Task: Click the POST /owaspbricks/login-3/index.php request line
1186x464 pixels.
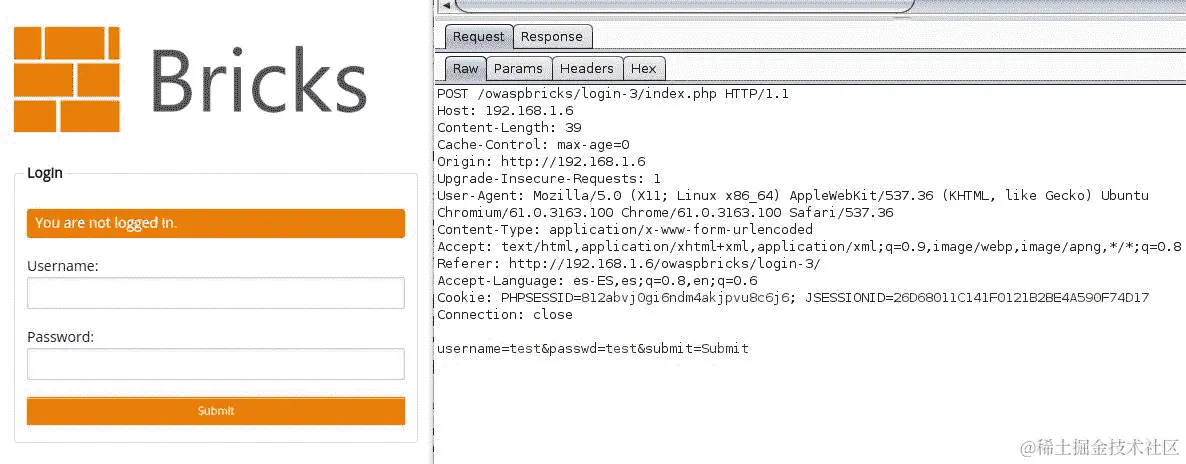Action: click(x=613, y=94)
